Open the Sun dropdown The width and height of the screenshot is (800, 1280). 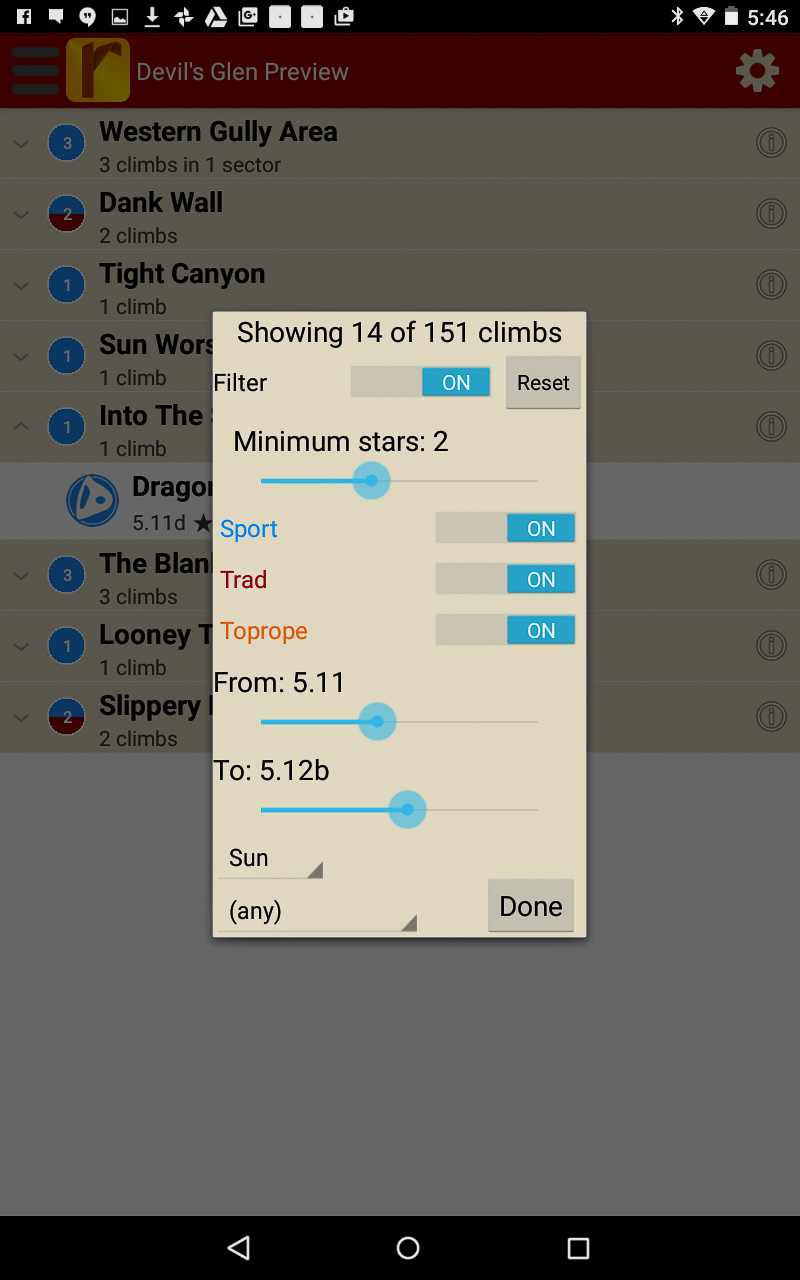[270, 858]
